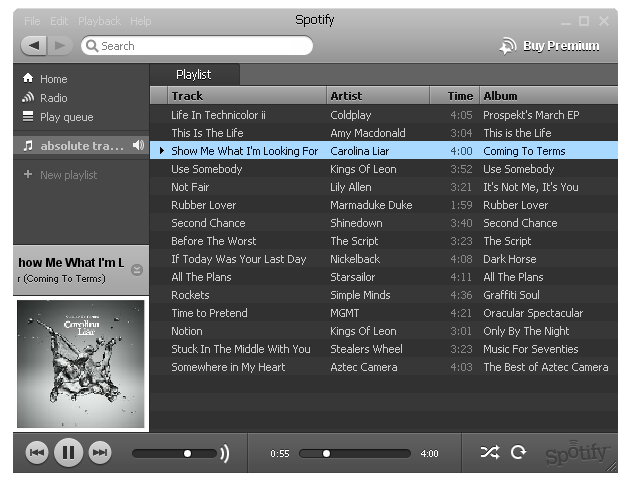Click artist MGMT

coord(345,313)
